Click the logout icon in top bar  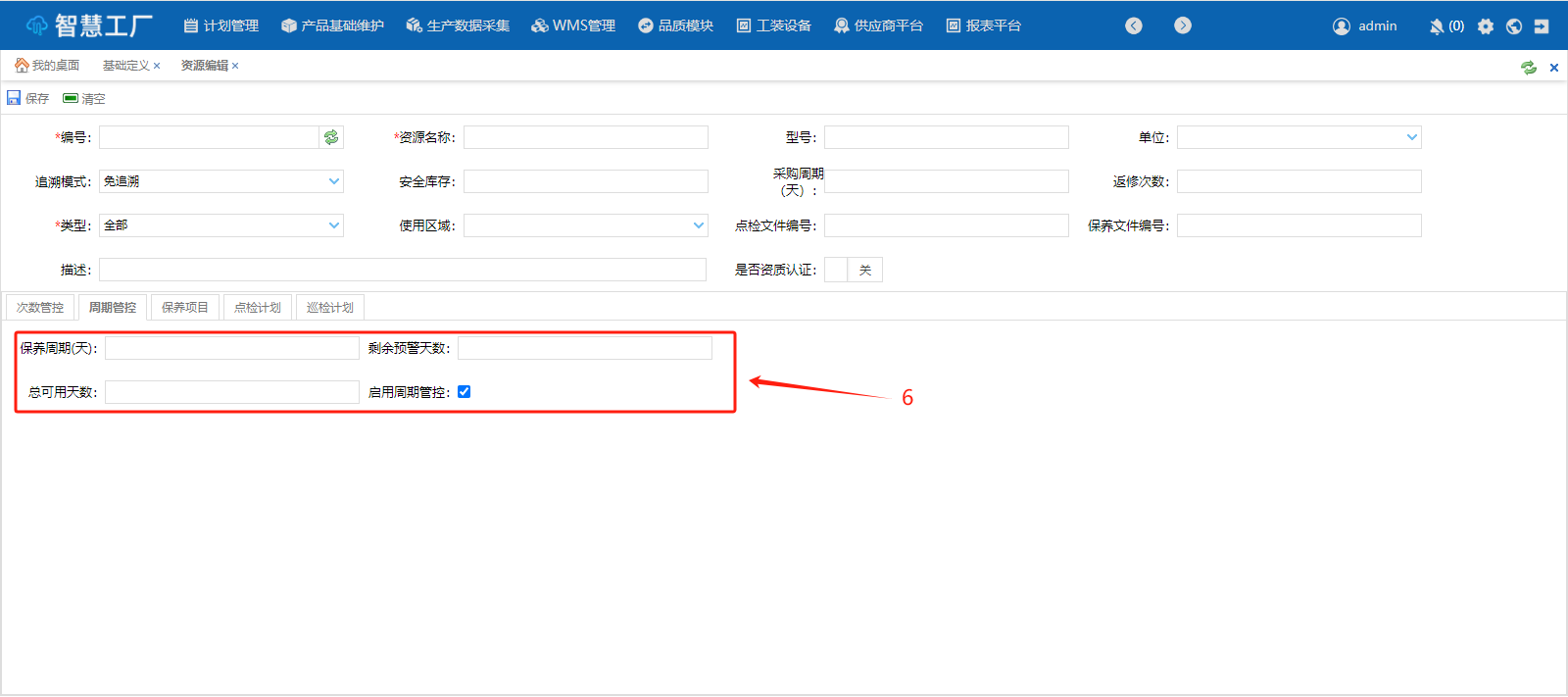[1542, 26]
